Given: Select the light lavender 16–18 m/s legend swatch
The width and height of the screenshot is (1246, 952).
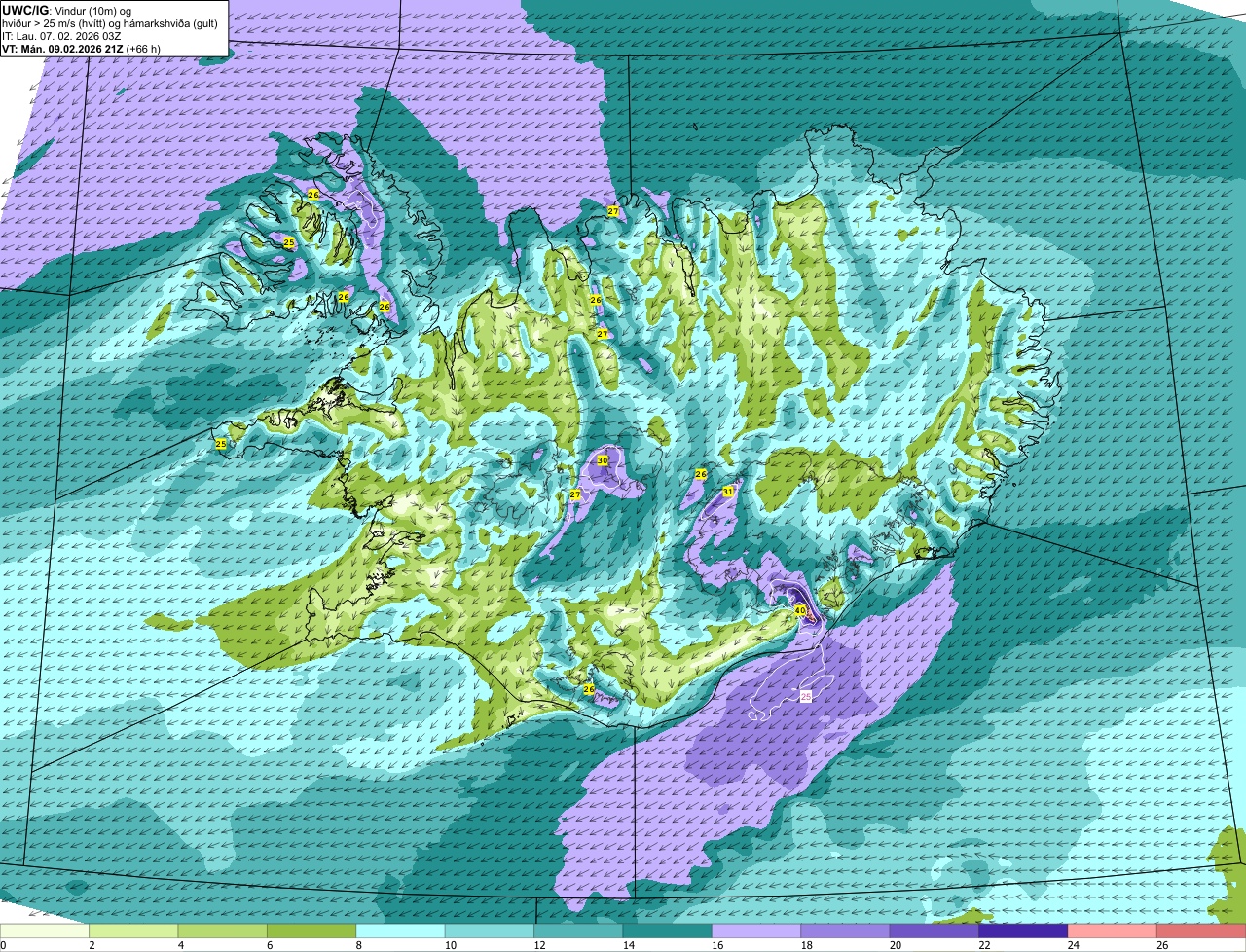Looking at the screenshot, I should [756, 932].
